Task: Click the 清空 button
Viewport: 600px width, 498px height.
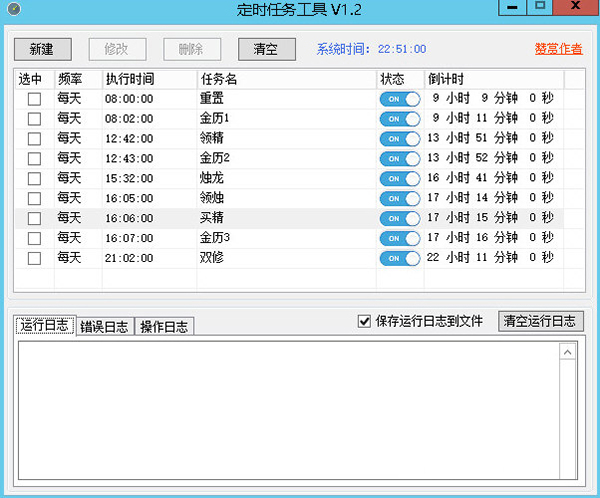Action: [x=267, y=49]
